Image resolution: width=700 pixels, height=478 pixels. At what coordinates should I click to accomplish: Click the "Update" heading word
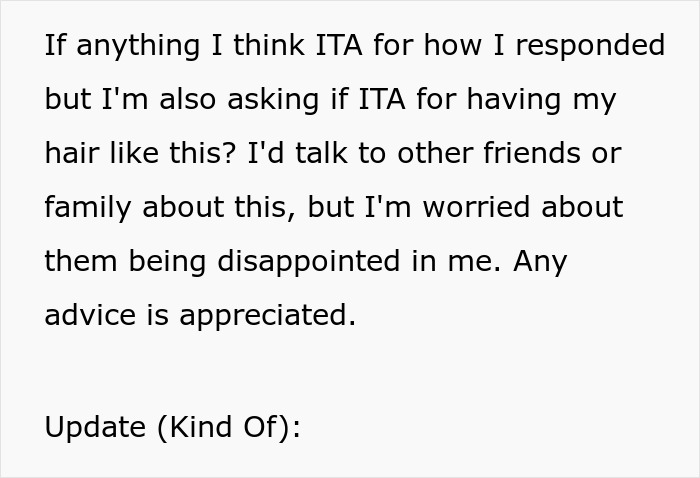95,428
